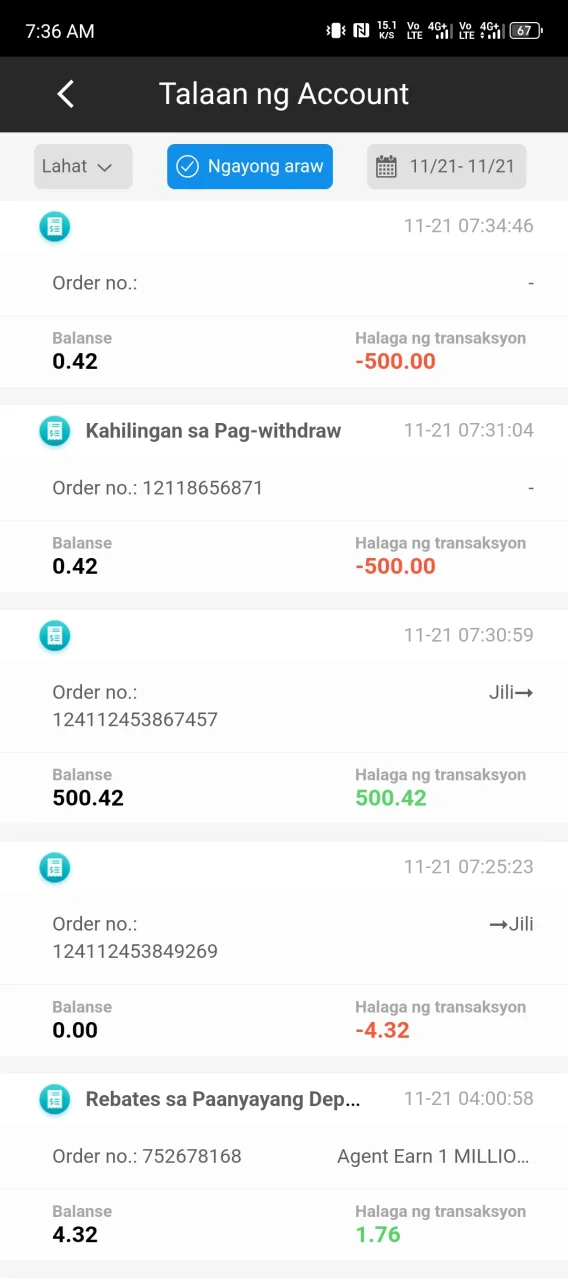The image size is (568, 1280).
Task: Click receipt icon beside Rebates sa Paanyayang
Action: [55, 1099]
